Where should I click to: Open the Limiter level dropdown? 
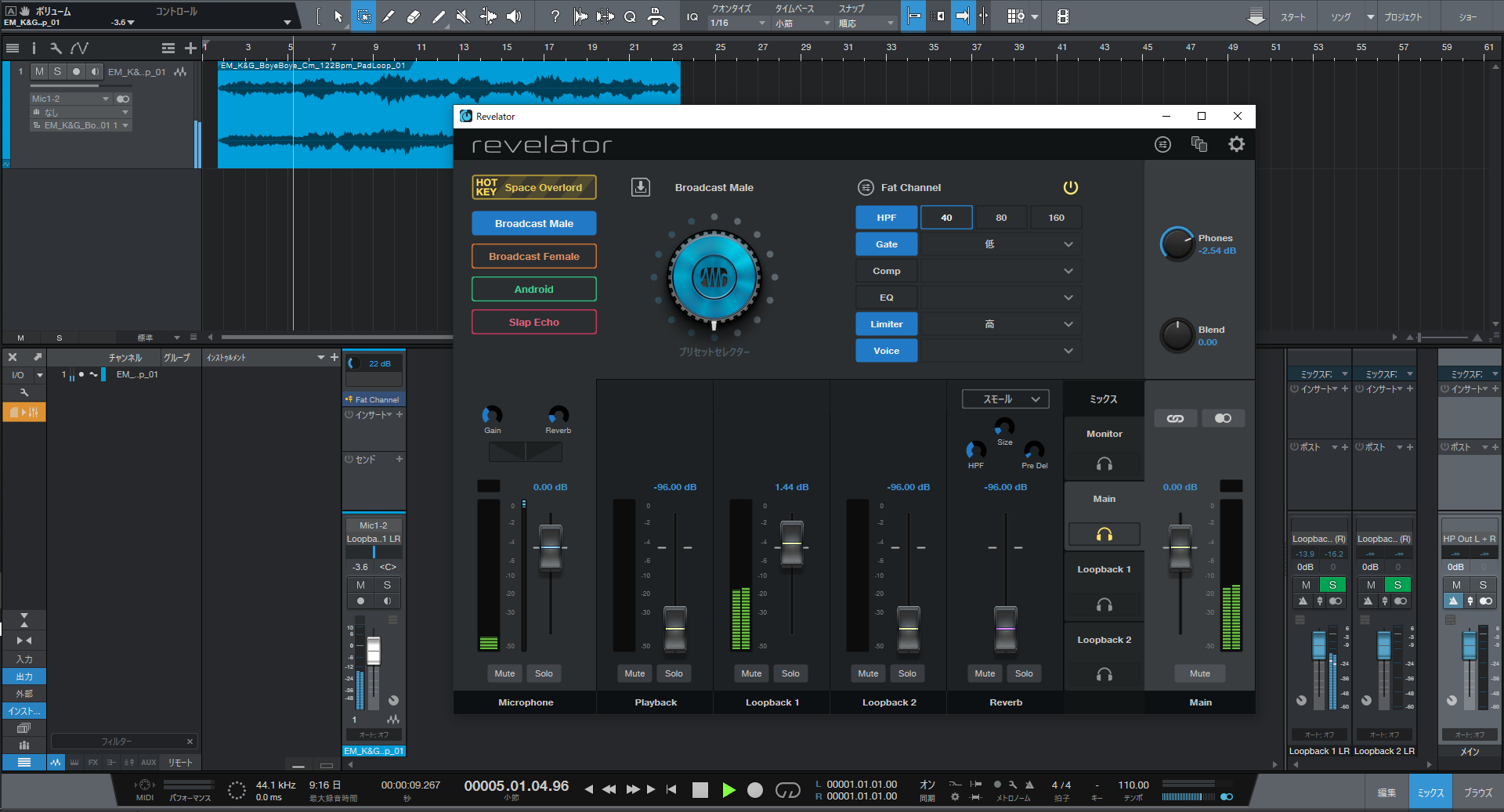click(1001, 324)
